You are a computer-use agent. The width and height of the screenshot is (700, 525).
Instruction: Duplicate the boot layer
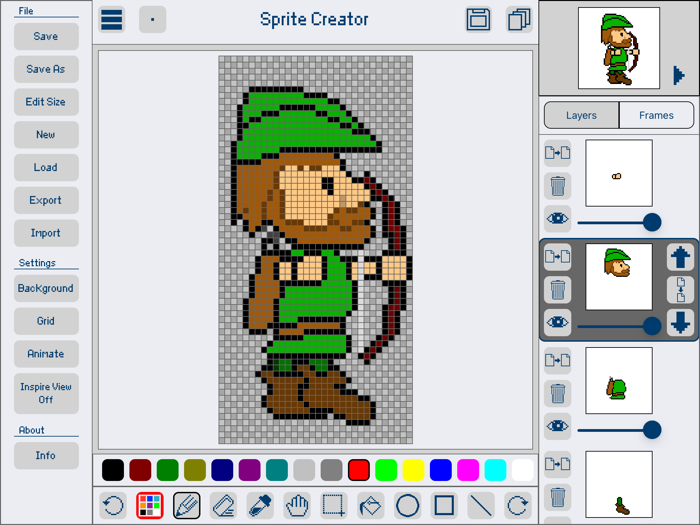tap(558, 464)
